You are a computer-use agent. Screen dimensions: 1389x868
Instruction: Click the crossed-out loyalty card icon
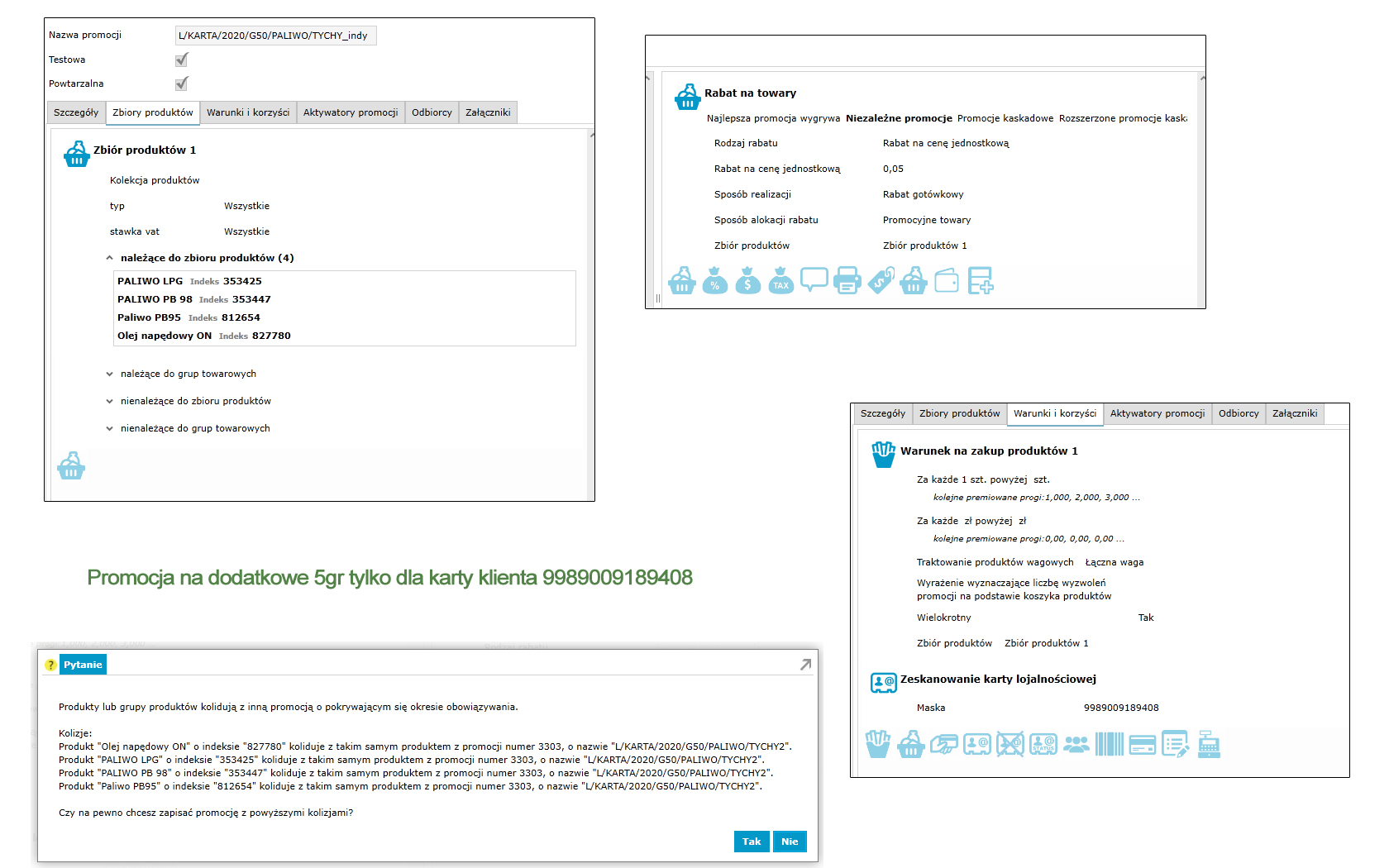(x=1010, y=745)
